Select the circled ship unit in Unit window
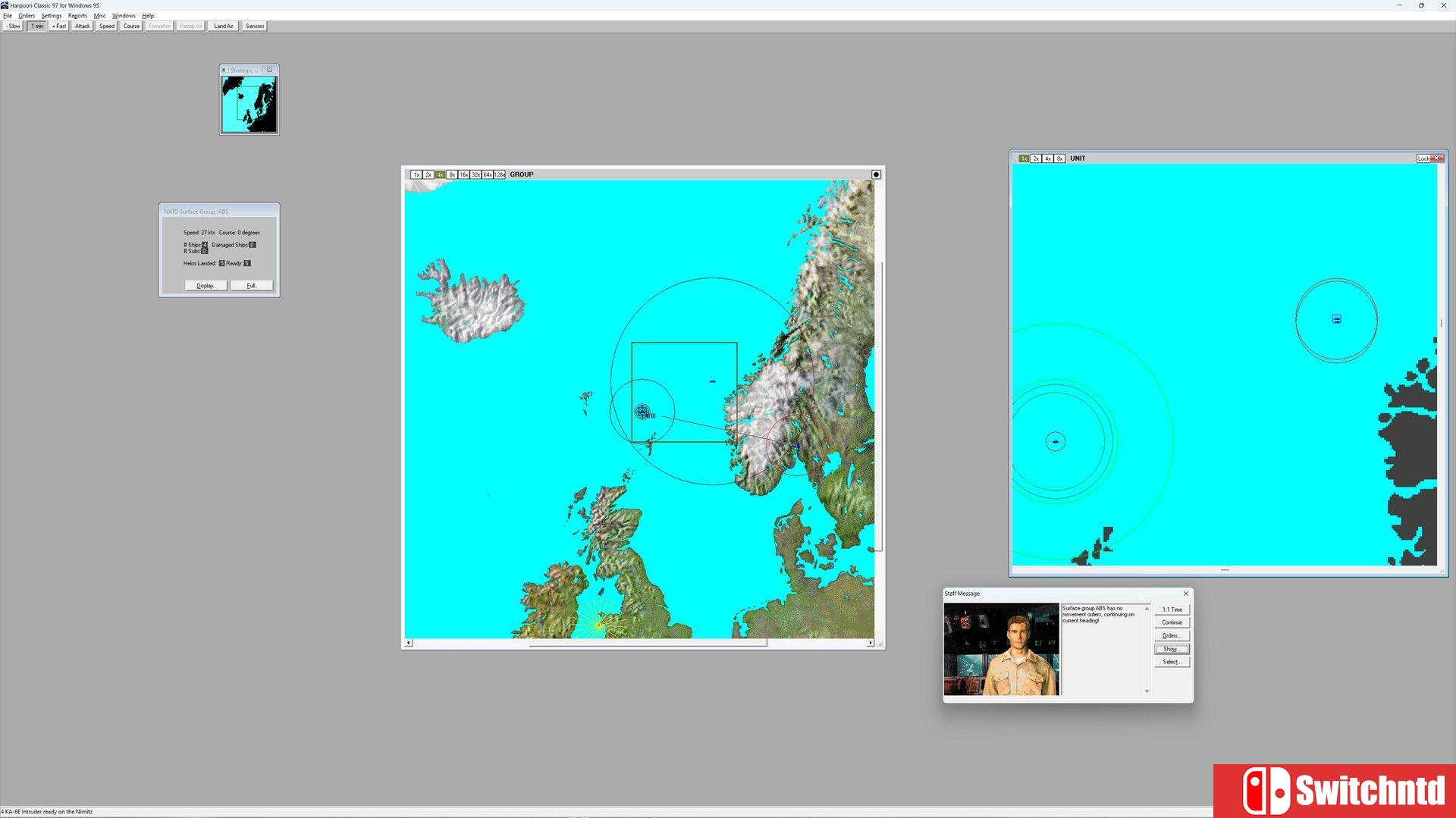 coord(1056,441)
